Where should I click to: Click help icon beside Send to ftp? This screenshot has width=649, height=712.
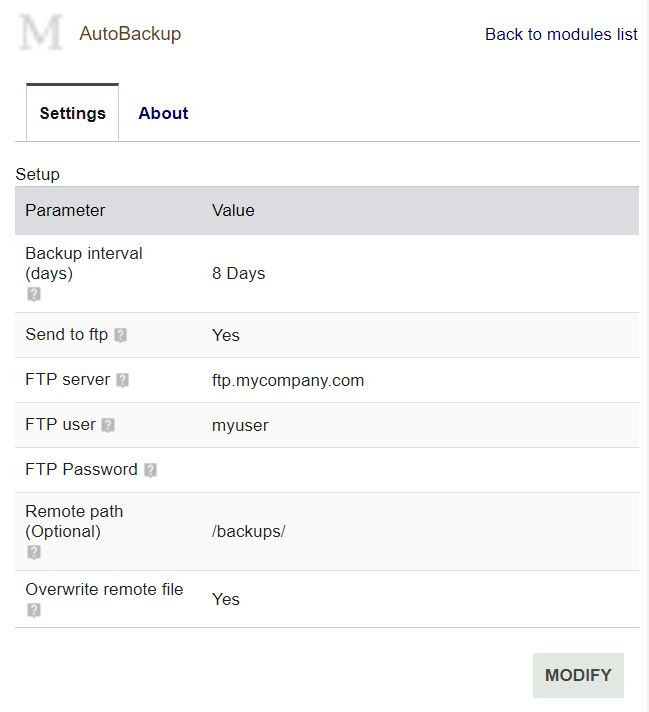point(121,336)
